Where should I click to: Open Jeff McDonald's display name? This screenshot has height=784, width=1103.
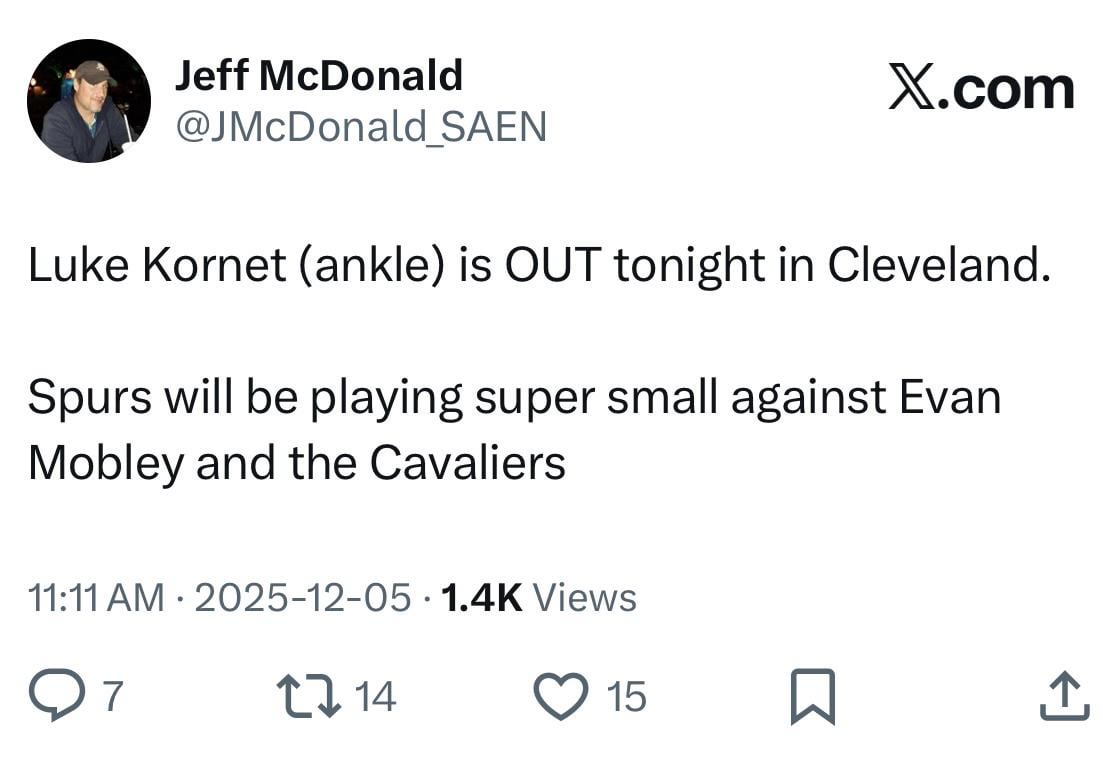[320, 73]
